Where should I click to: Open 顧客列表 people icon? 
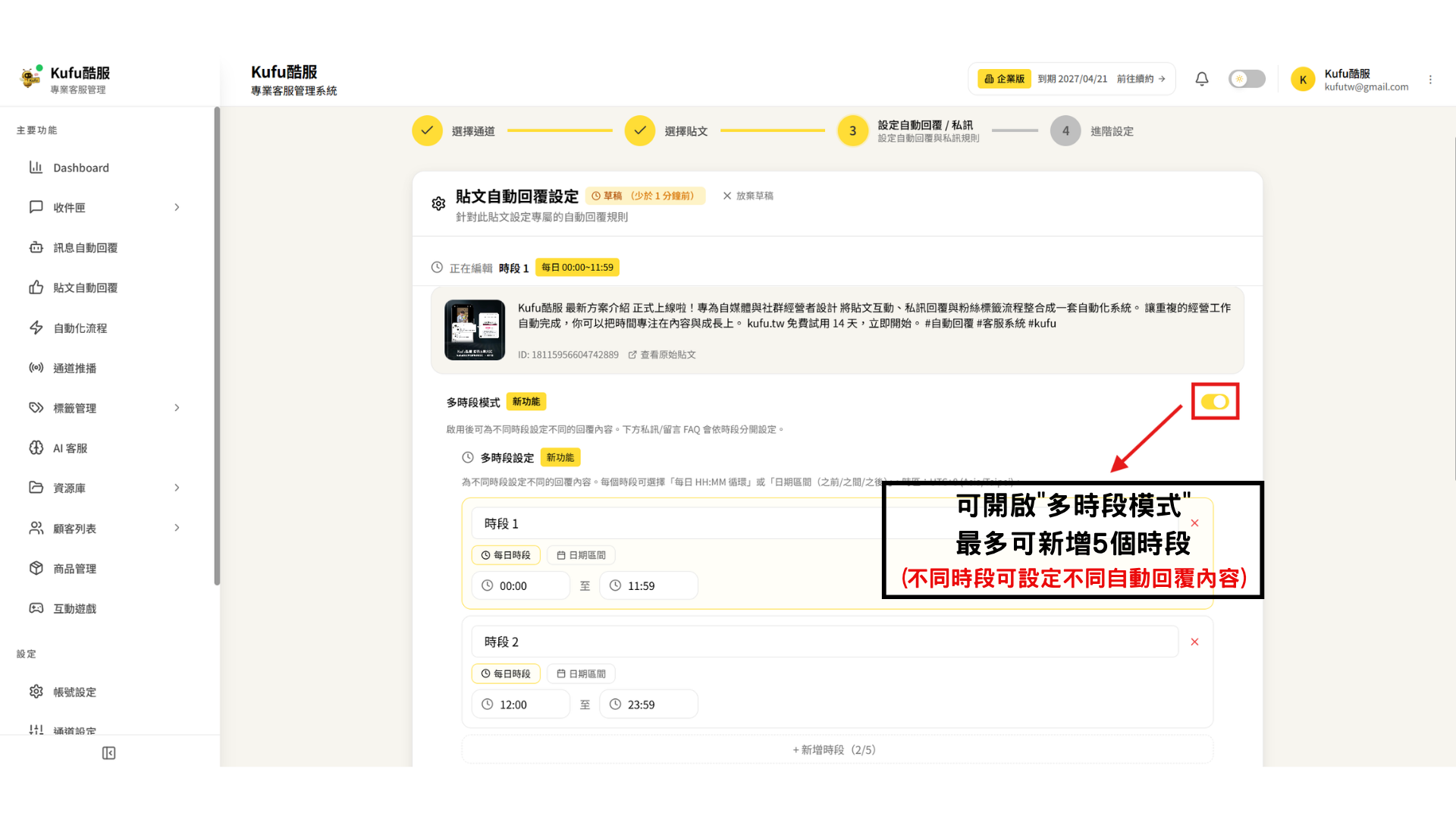click(36, 528)
